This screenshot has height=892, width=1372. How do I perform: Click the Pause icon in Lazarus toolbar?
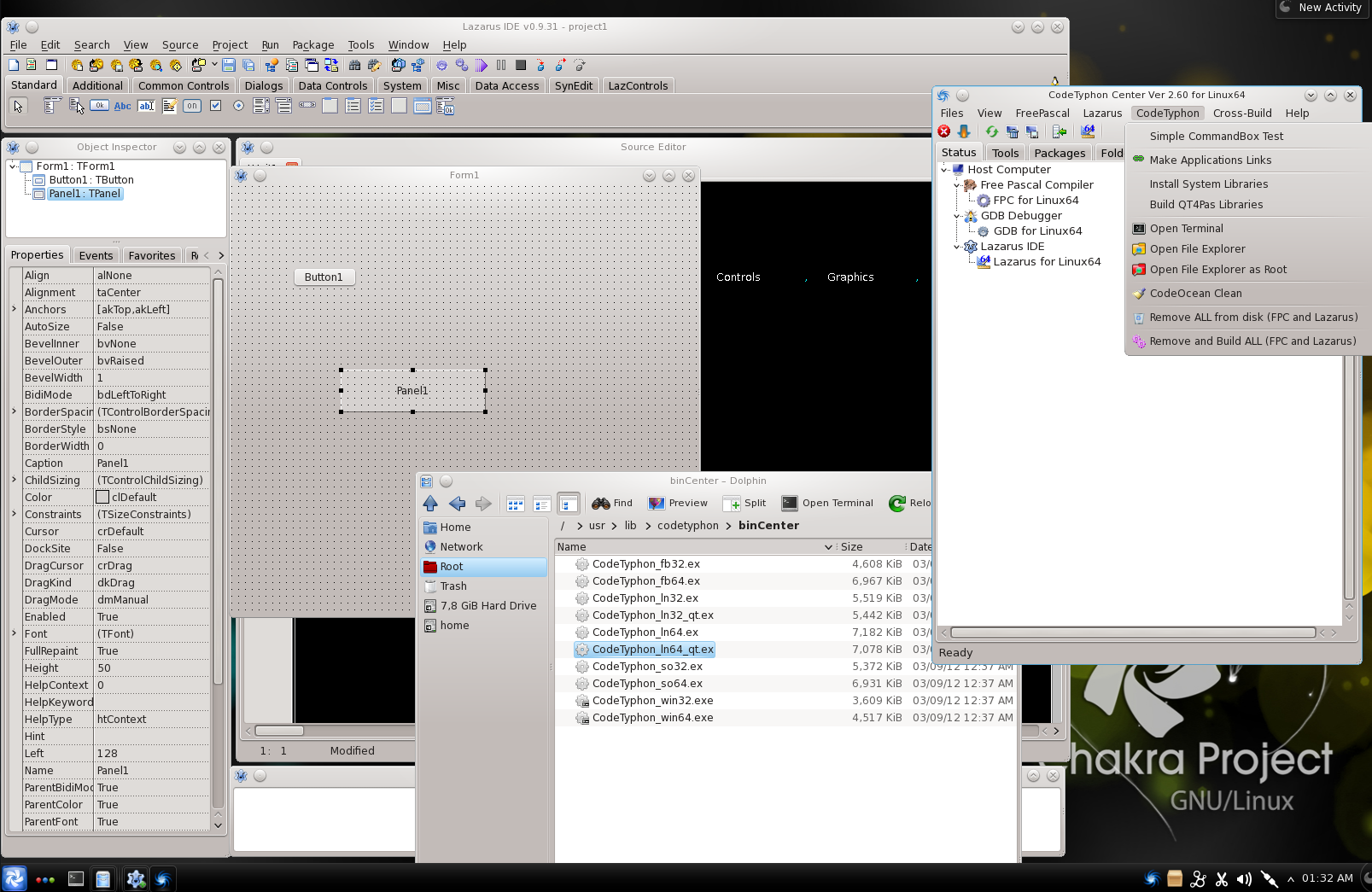point(501,65)
